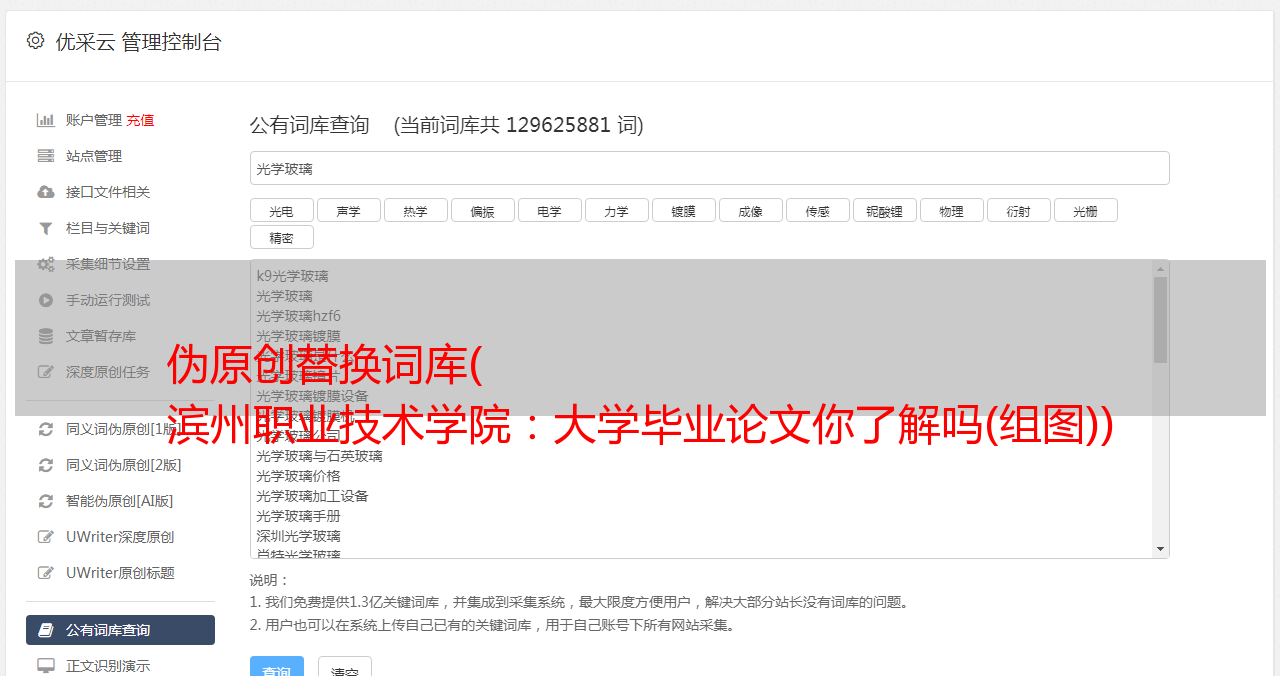Viewport: 1280px width, 676px height.
Task: Click the play icon for 手动运行测试
Action: pos(46,300)
